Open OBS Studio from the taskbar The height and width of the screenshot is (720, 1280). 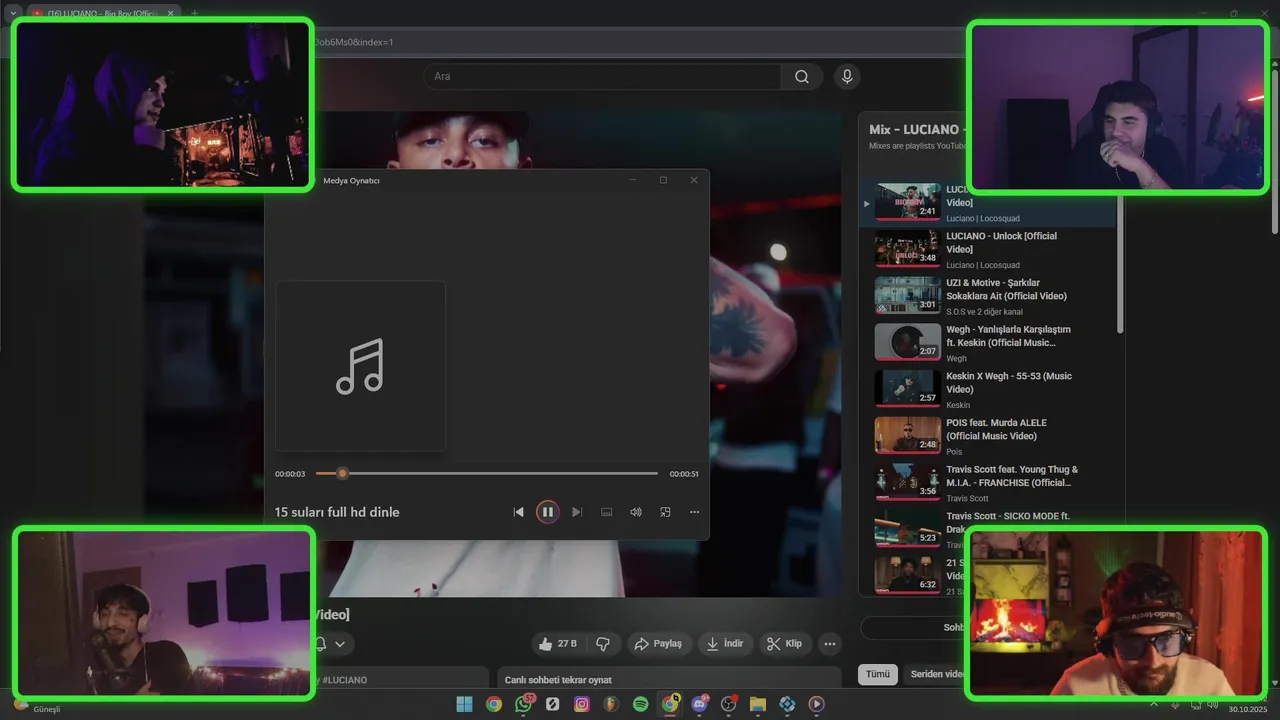[729, 704]
